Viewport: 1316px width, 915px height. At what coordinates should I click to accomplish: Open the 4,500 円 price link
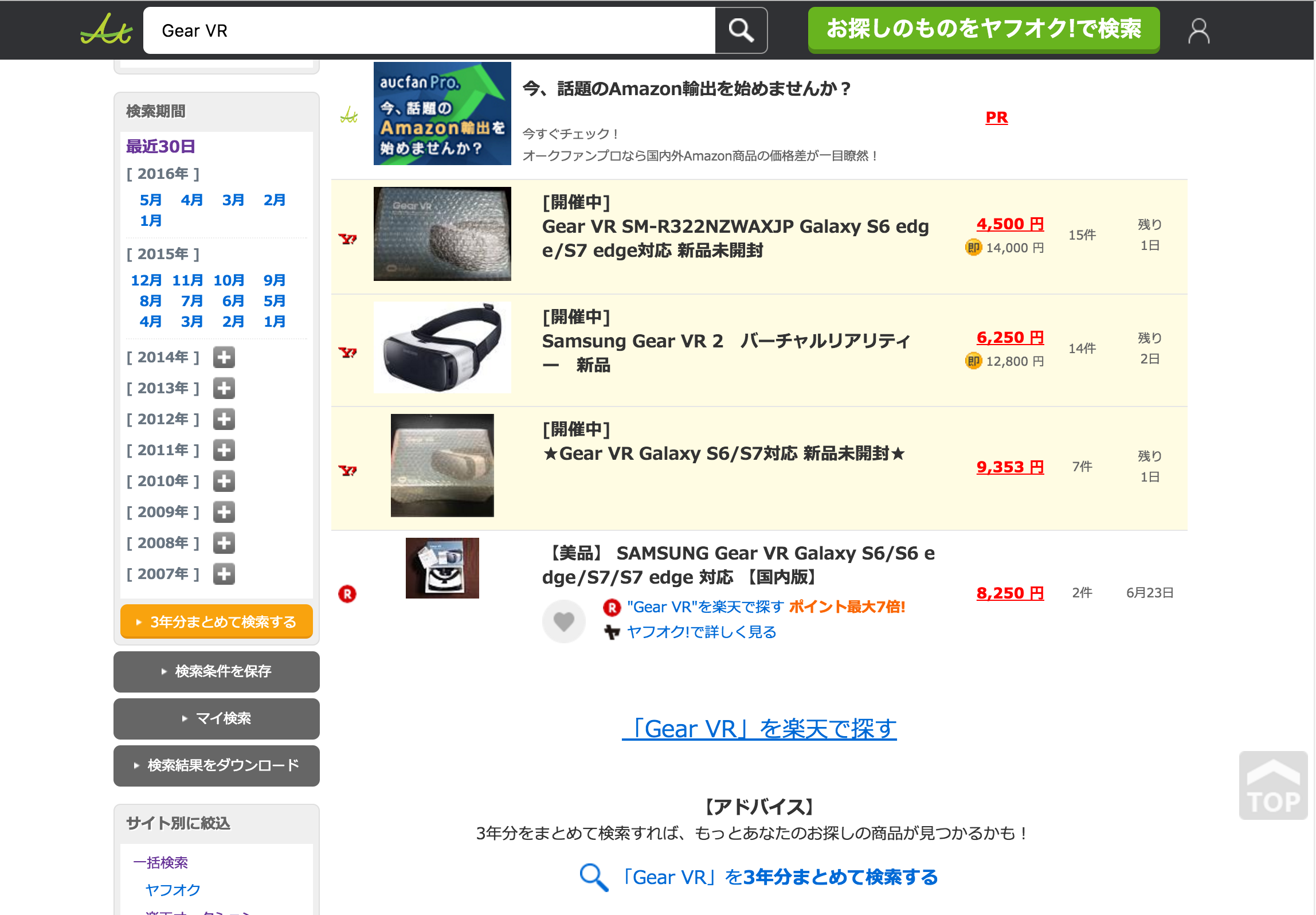coord(1010,224)
